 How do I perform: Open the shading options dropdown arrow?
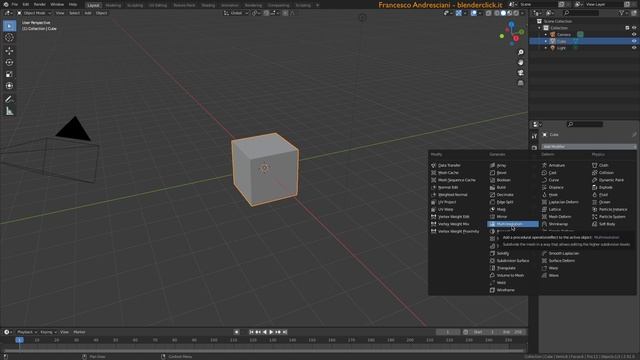click(523, 13)
